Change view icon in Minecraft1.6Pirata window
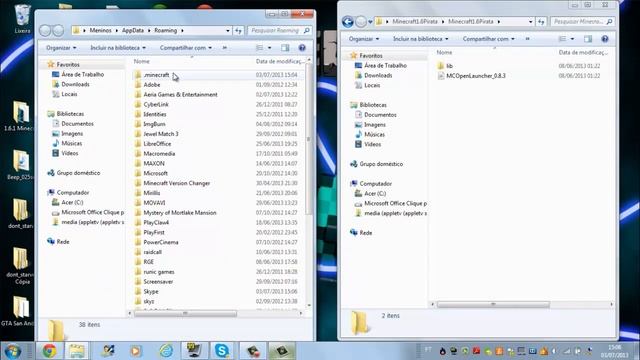640x360 pixels. click(x=562, y=39)
